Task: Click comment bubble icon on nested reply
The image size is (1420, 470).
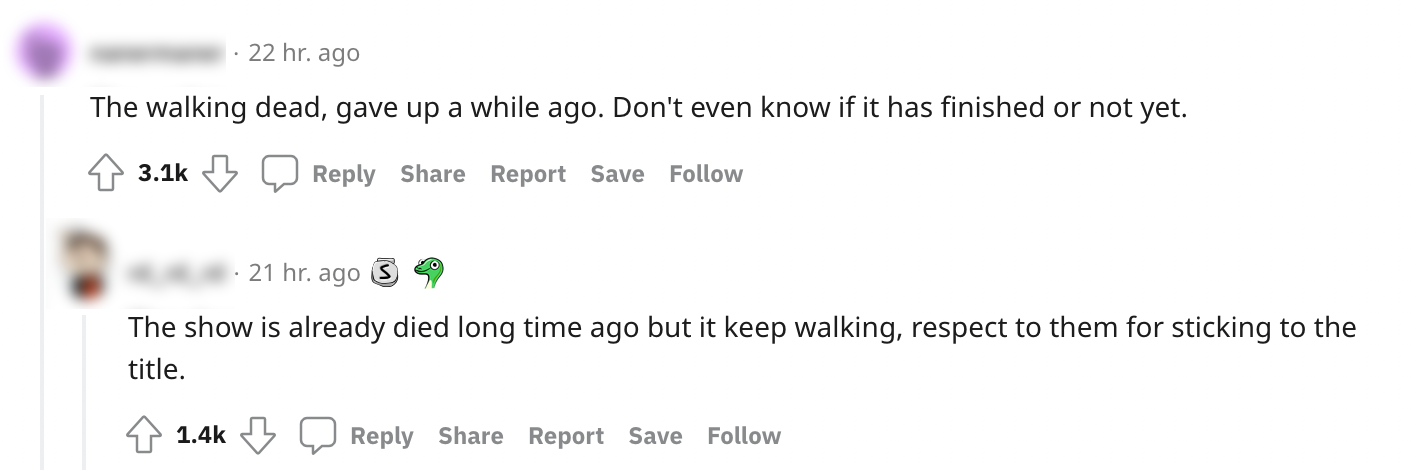Action: pyautogui.click(x=317, y=437)
